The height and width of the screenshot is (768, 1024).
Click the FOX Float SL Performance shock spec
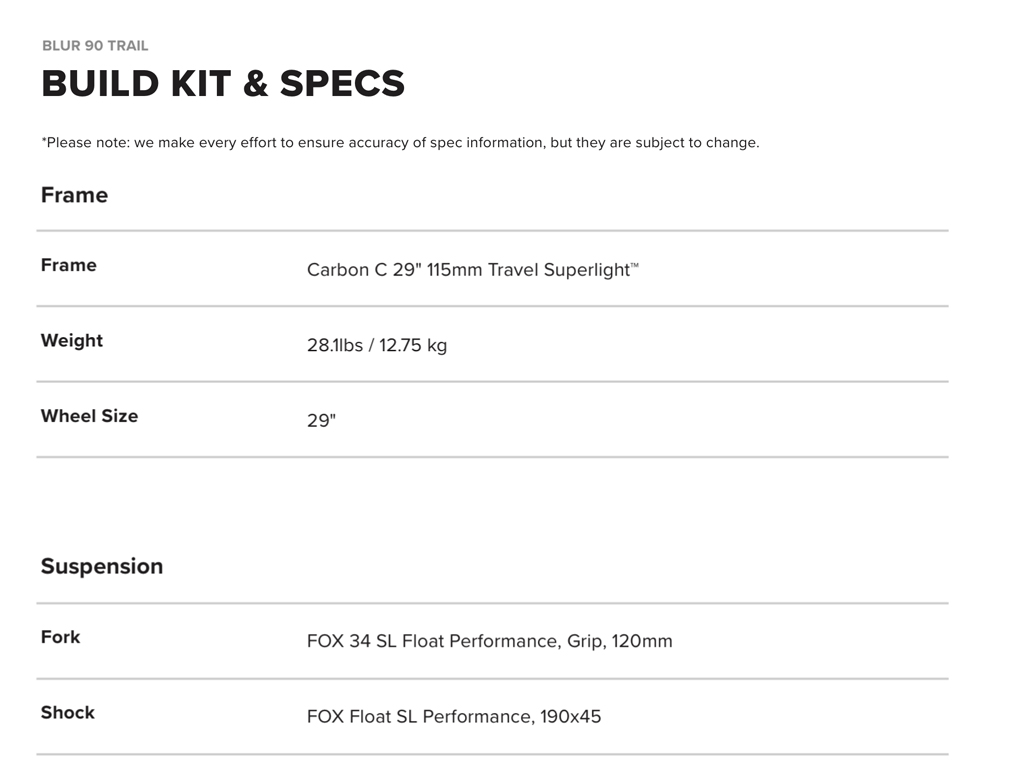[x=418, y=717]
